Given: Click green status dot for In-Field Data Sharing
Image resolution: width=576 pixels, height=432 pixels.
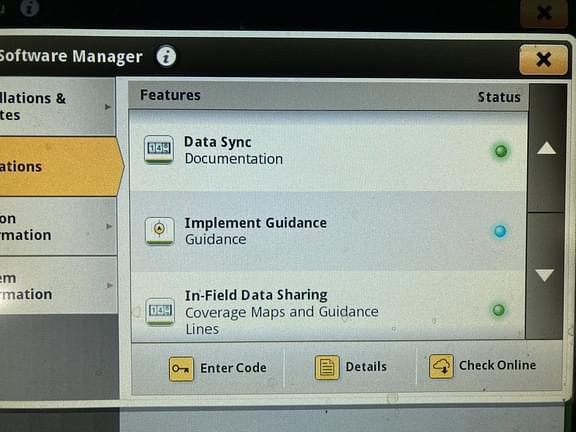Looking at the screenshot, I should (498, 310).
